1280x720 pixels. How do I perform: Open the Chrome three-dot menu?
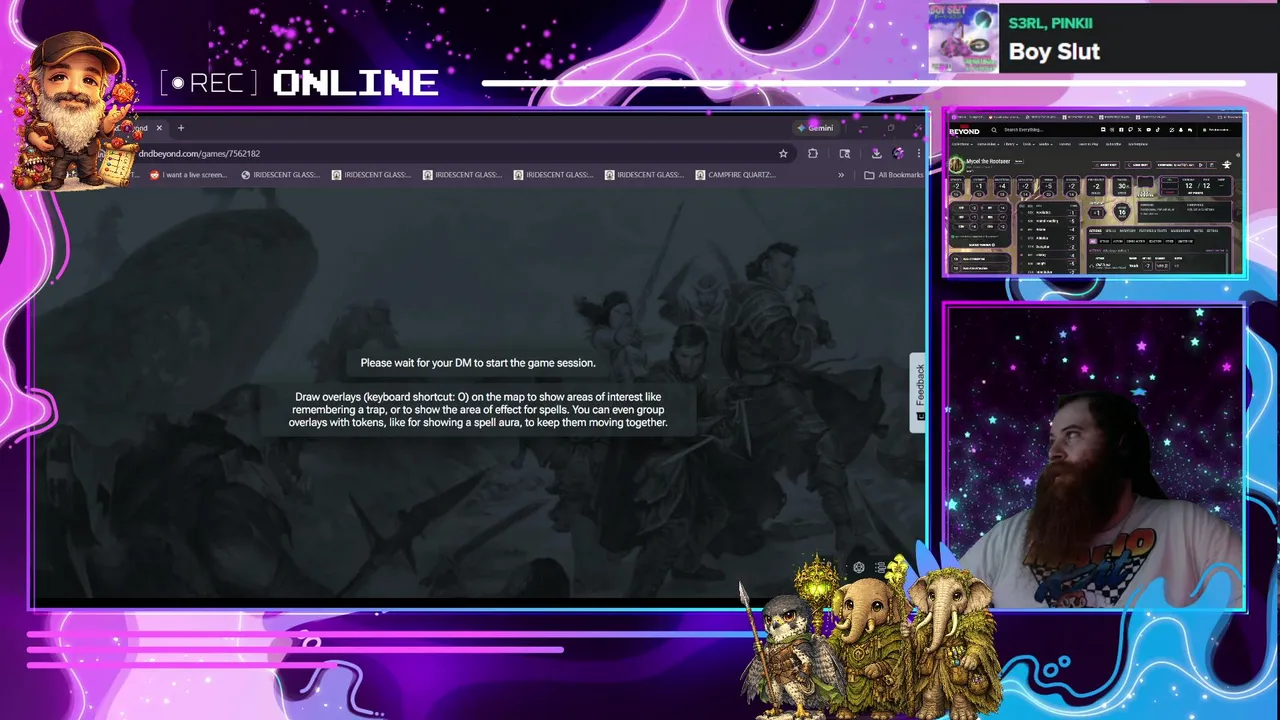click(918, 153)
